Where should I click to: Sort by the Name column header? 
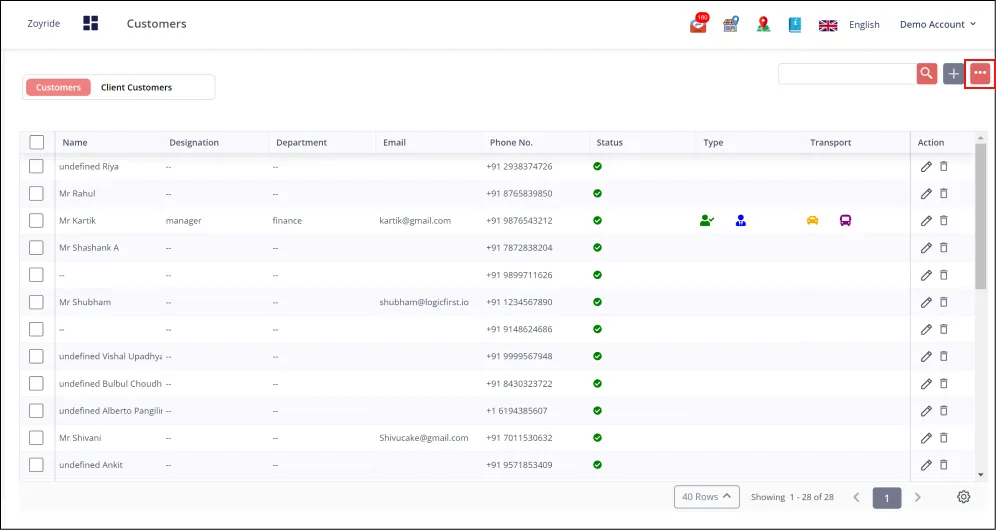click(75, 142)
